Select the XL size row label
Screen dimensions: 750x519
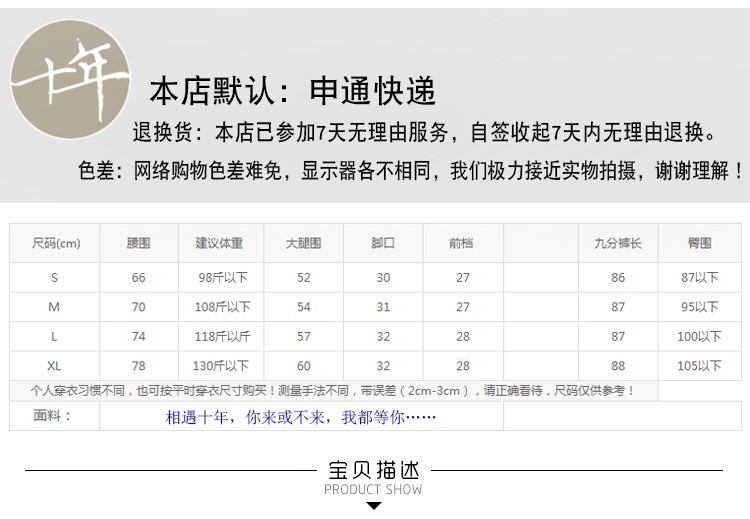54,366
